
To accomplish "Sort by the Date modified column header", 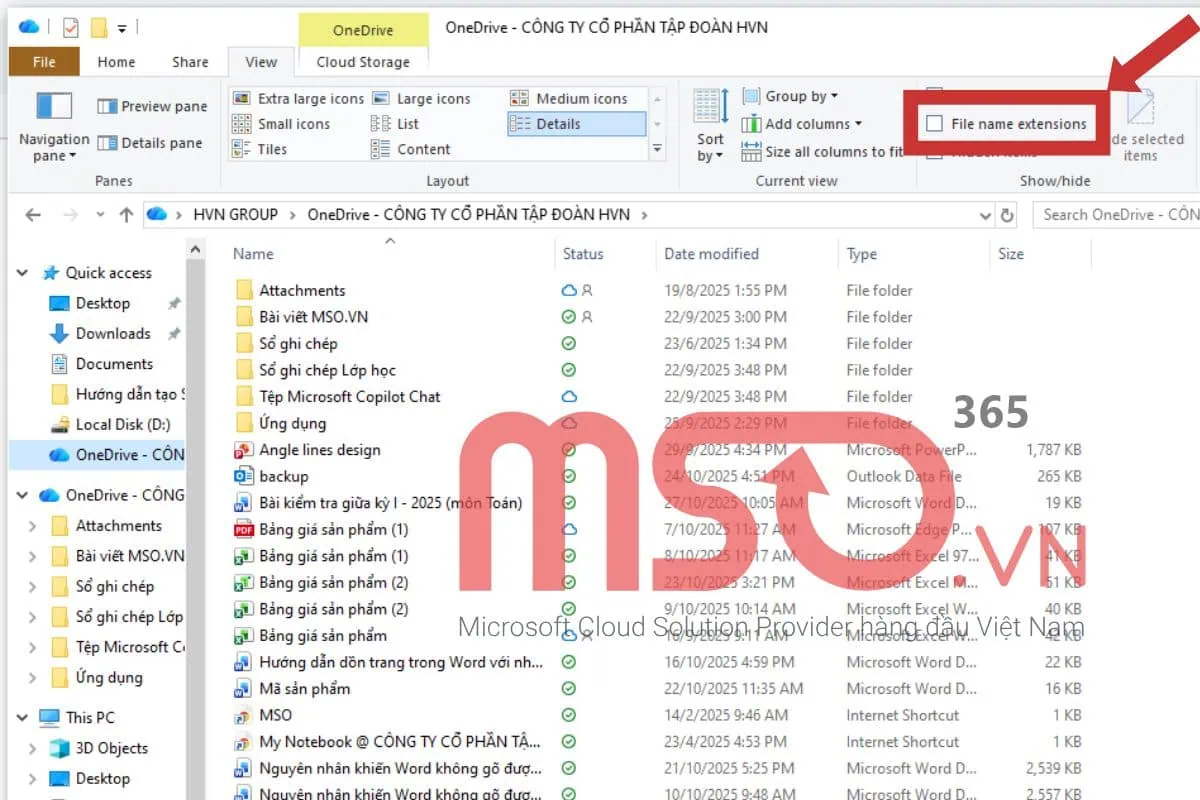I will click(711, 254).
